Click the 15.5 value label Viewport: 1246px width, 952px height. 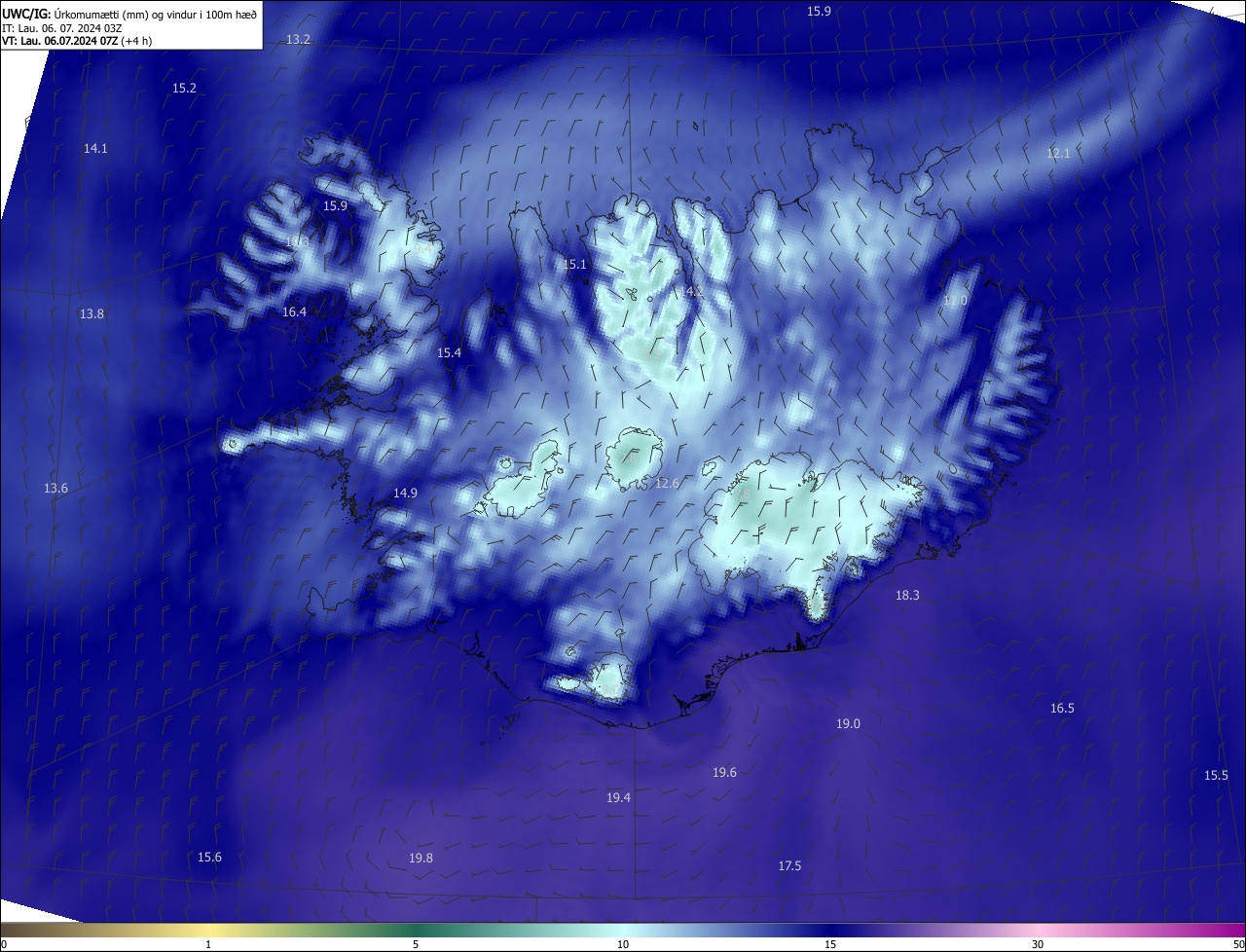tap(1216, 776)
